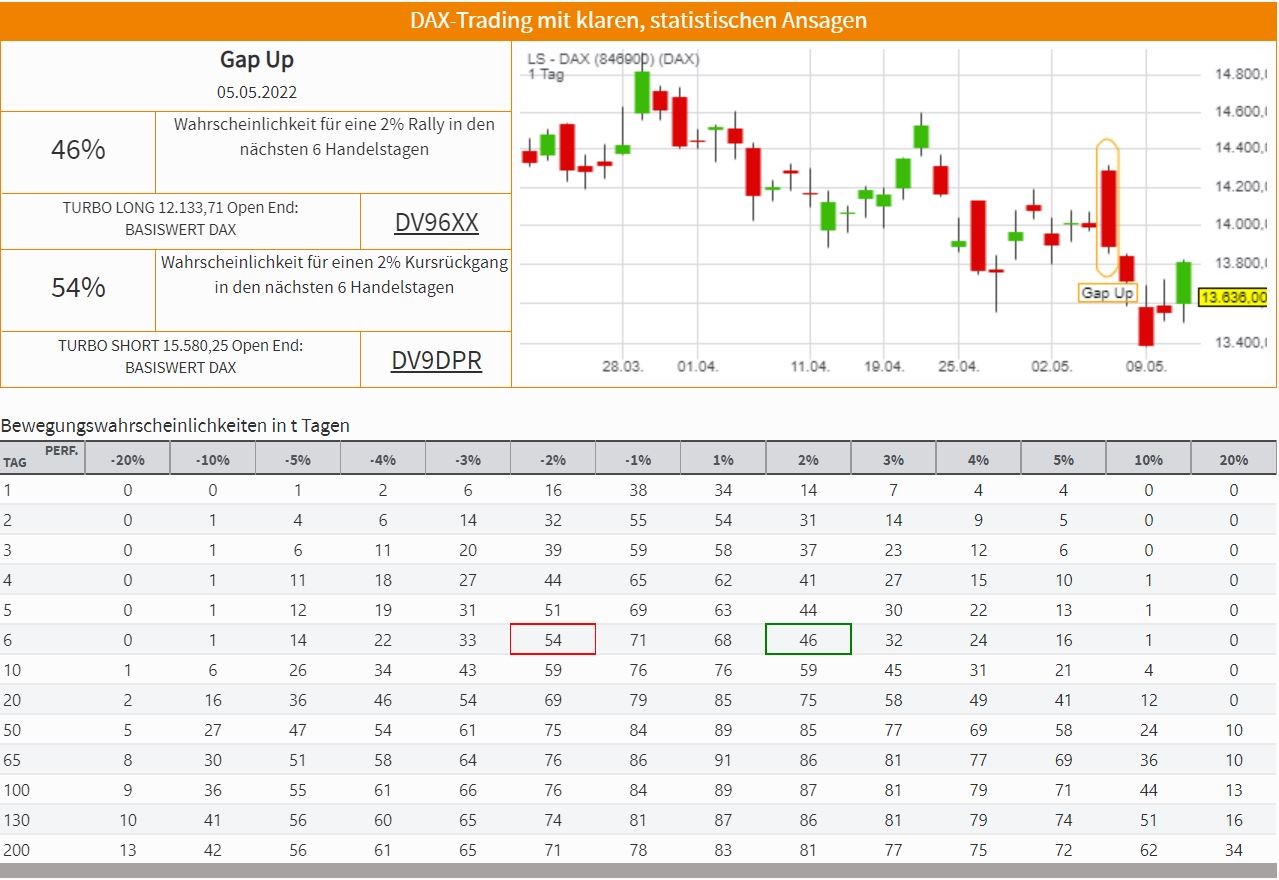
Task: Click value 23 in row 3 under 3%
Action: pos(893,550)
